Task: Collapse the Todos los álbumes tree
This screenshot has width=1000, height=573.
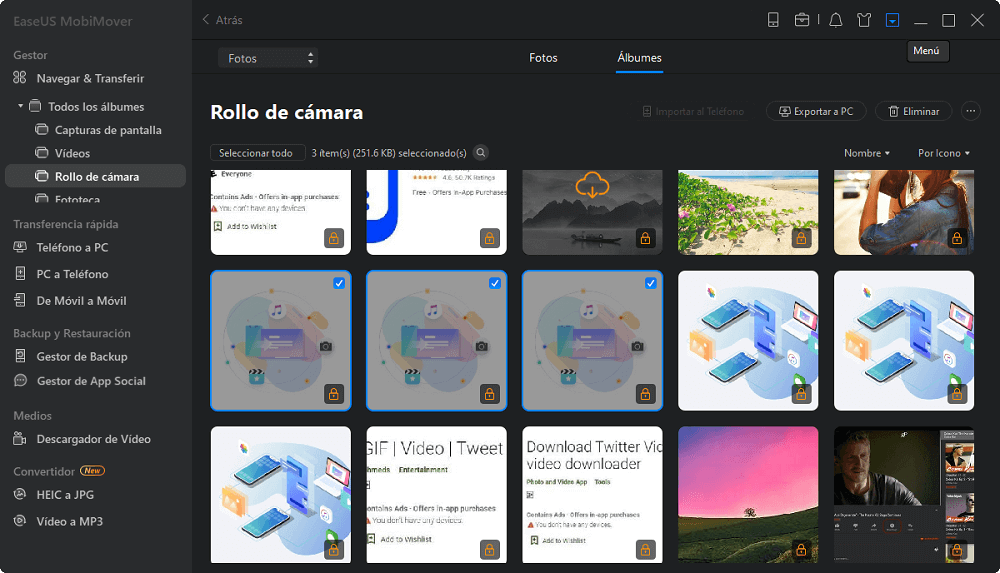Action: pos(20,106)
